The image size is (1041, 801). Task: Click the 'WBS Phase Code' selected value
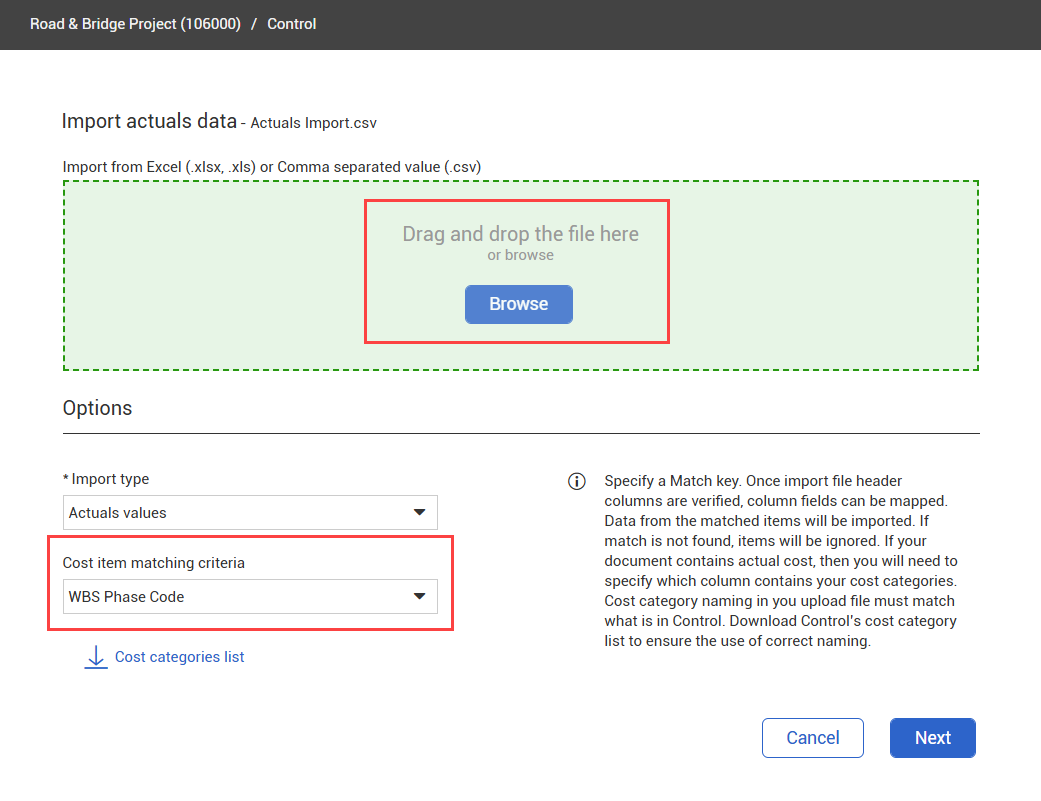click(127, 597)
